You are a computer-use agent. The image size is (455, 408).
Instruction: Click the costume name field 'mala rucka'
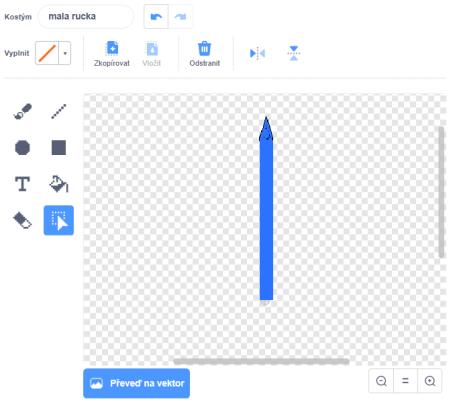86,16
